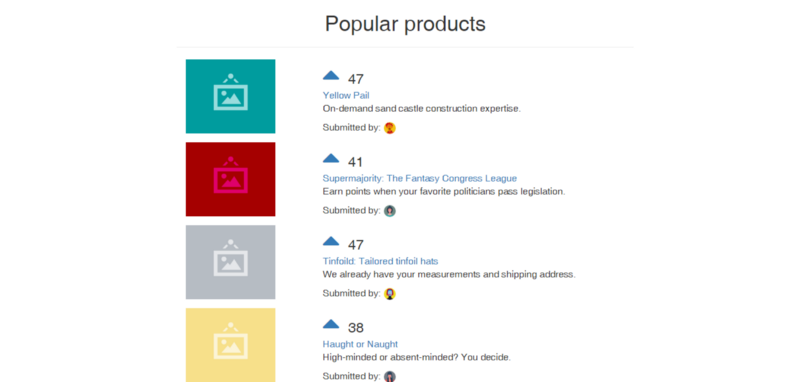Open the Haught or Naught link
This screenshot has width=800, height=382.
pos(360,344)
